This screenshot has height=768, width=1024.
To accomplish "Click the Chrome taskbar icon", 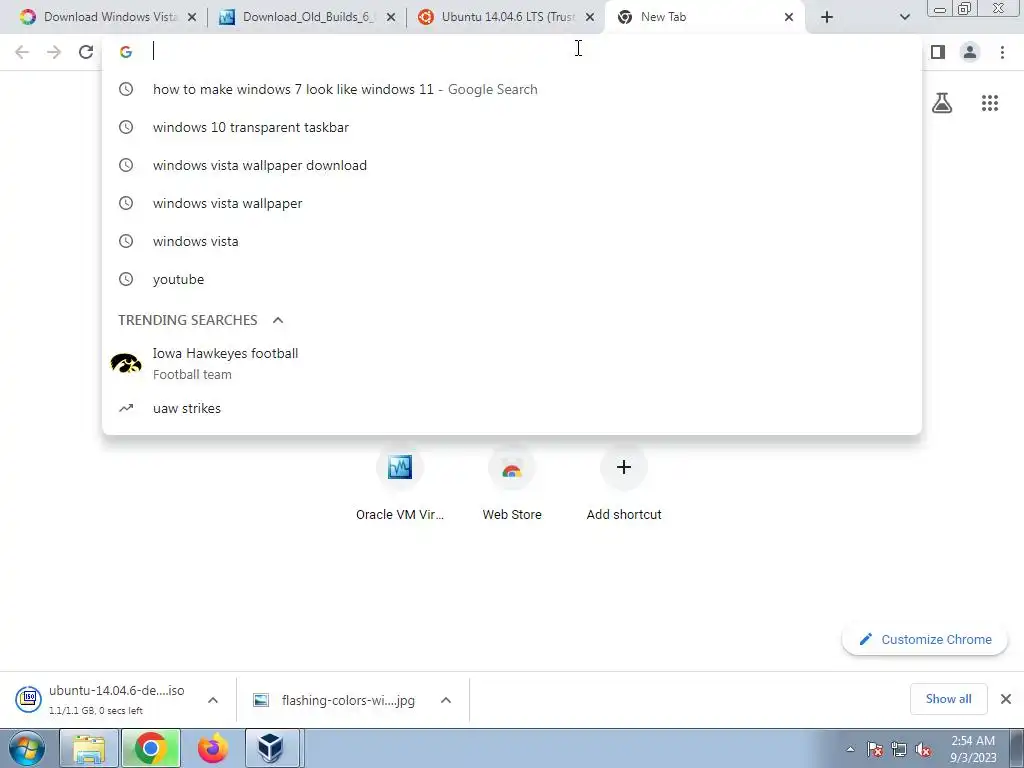I will tap(150, 748).
